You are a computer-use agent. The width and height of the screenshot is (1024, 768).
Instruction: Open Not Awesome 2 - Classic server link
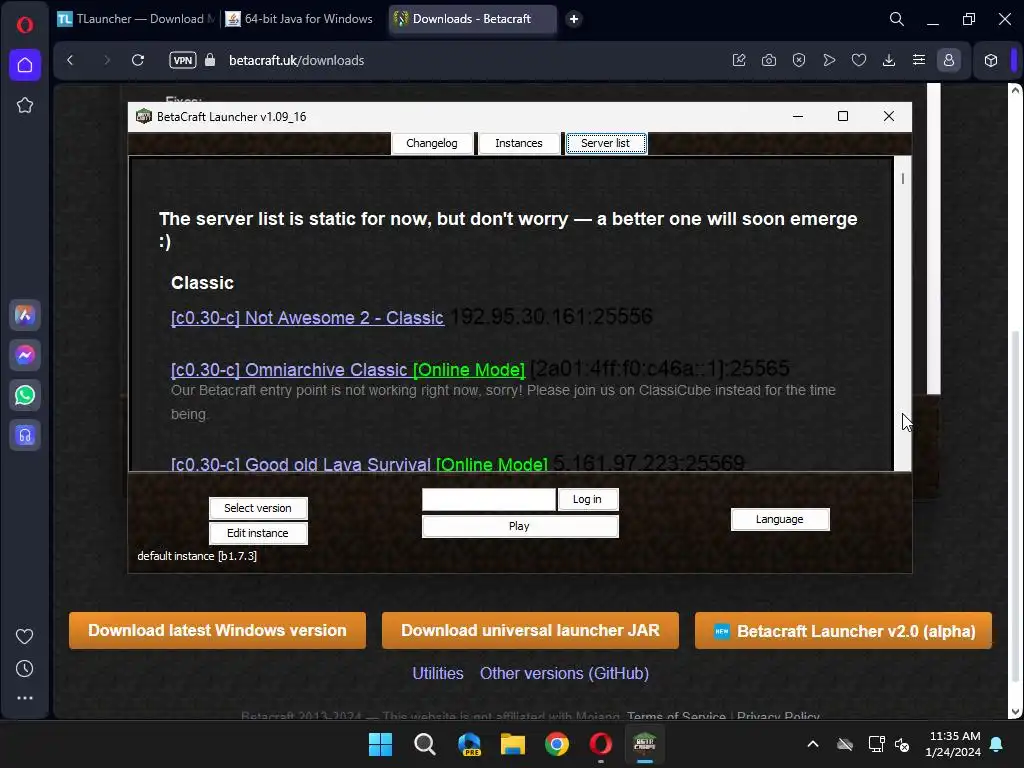point(308,318)
